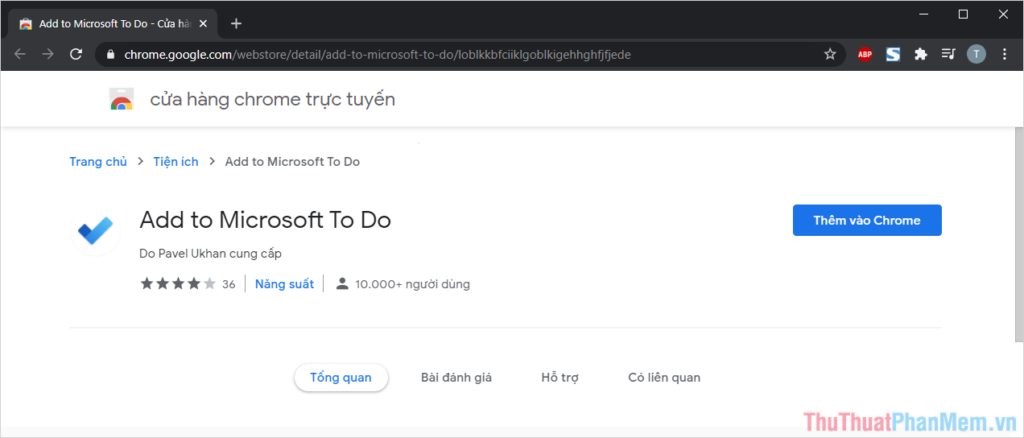Open the profile avatar T
This screenshot has width=1024, height=438.
pos(976,54)
